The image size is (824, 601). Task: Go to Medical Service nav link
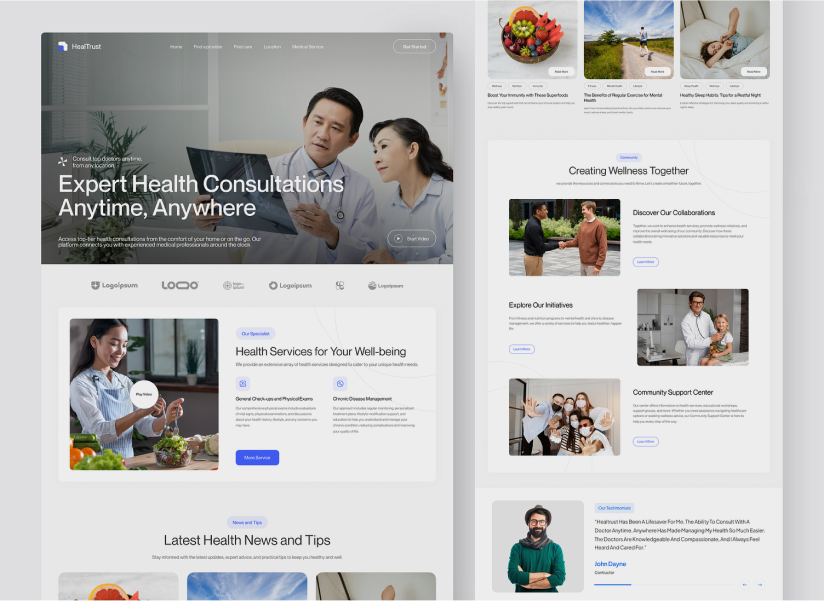tap(307, 46)
